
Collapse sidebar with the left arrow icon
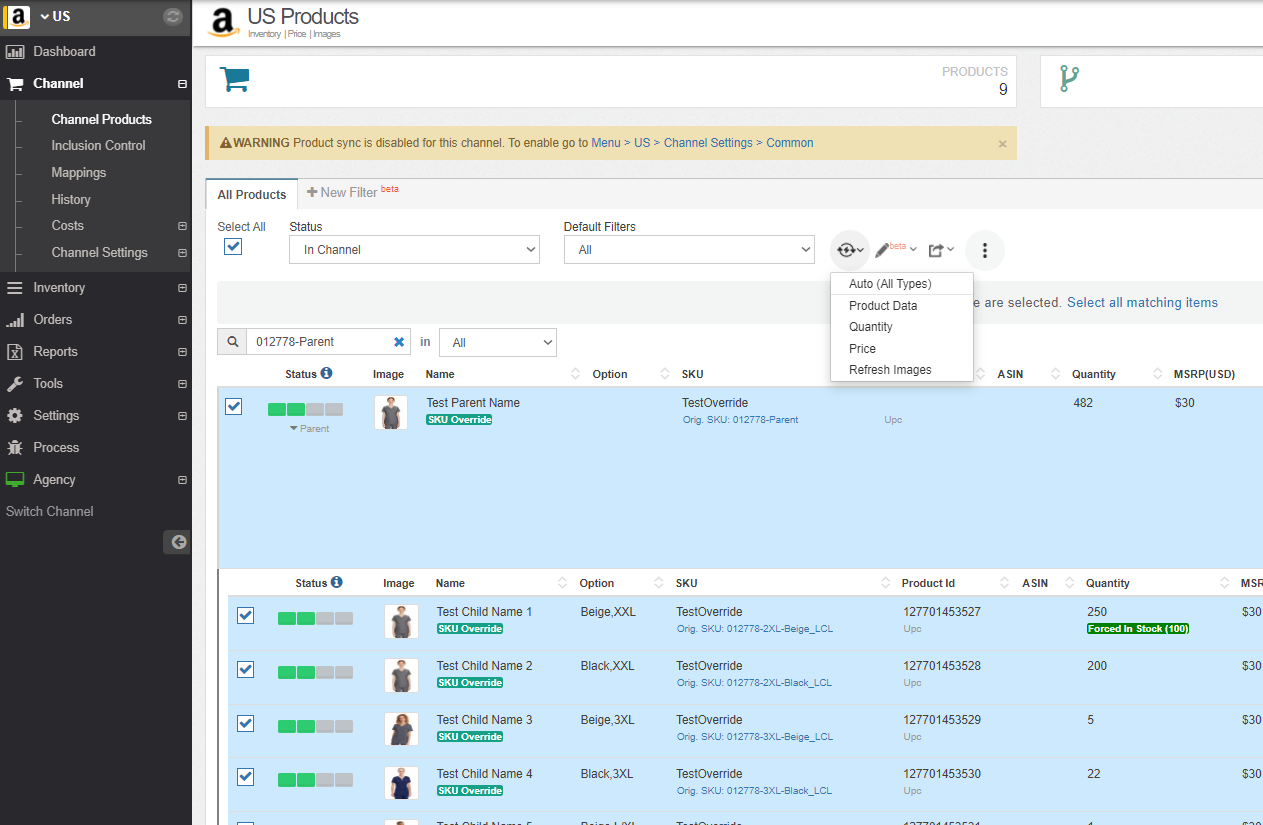[178, 542]
